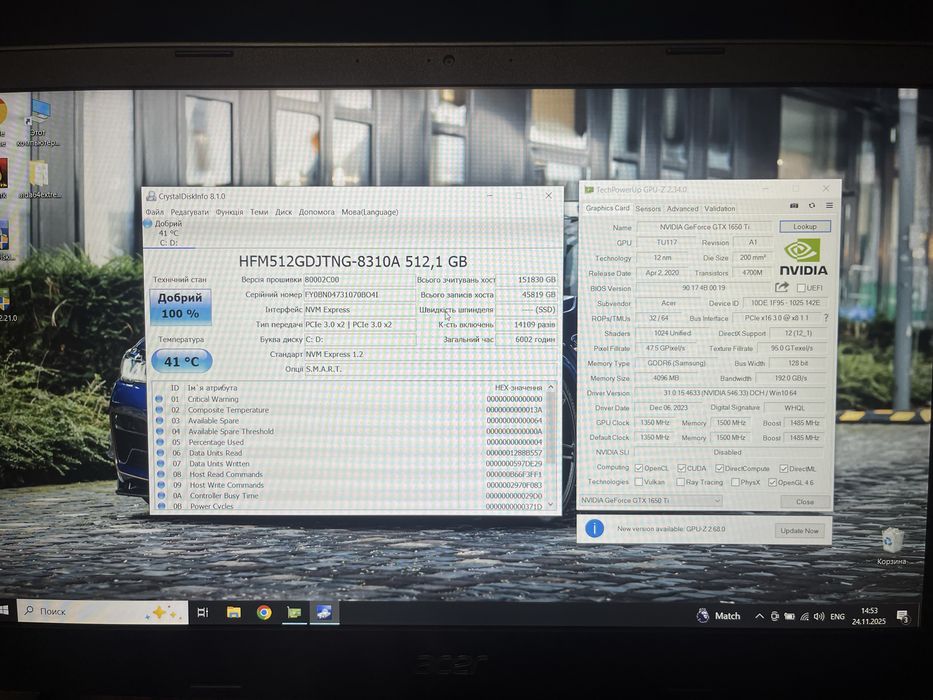
Task: Open 'Функція' menu
Action: (x=229, y=212)
